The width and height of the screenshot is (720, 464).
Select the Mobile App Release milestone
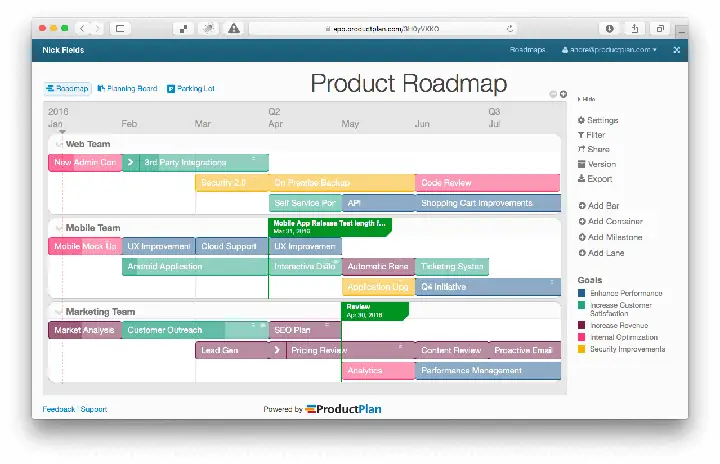click(x=330, y=227)
